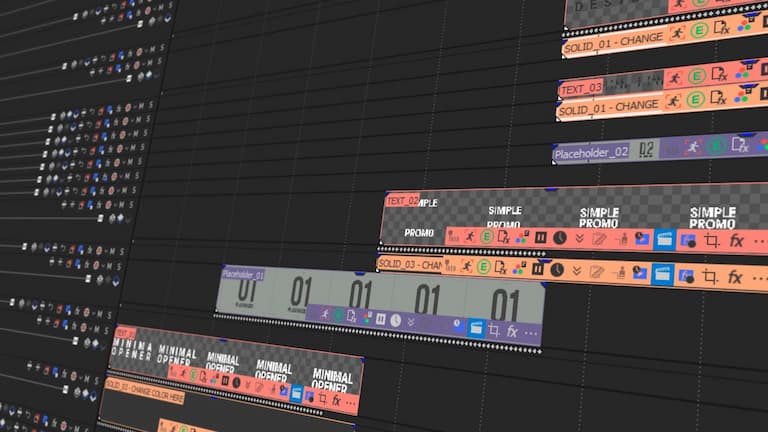Expand the double chevron on TEXT_02 clip

(x=579, y=238)
